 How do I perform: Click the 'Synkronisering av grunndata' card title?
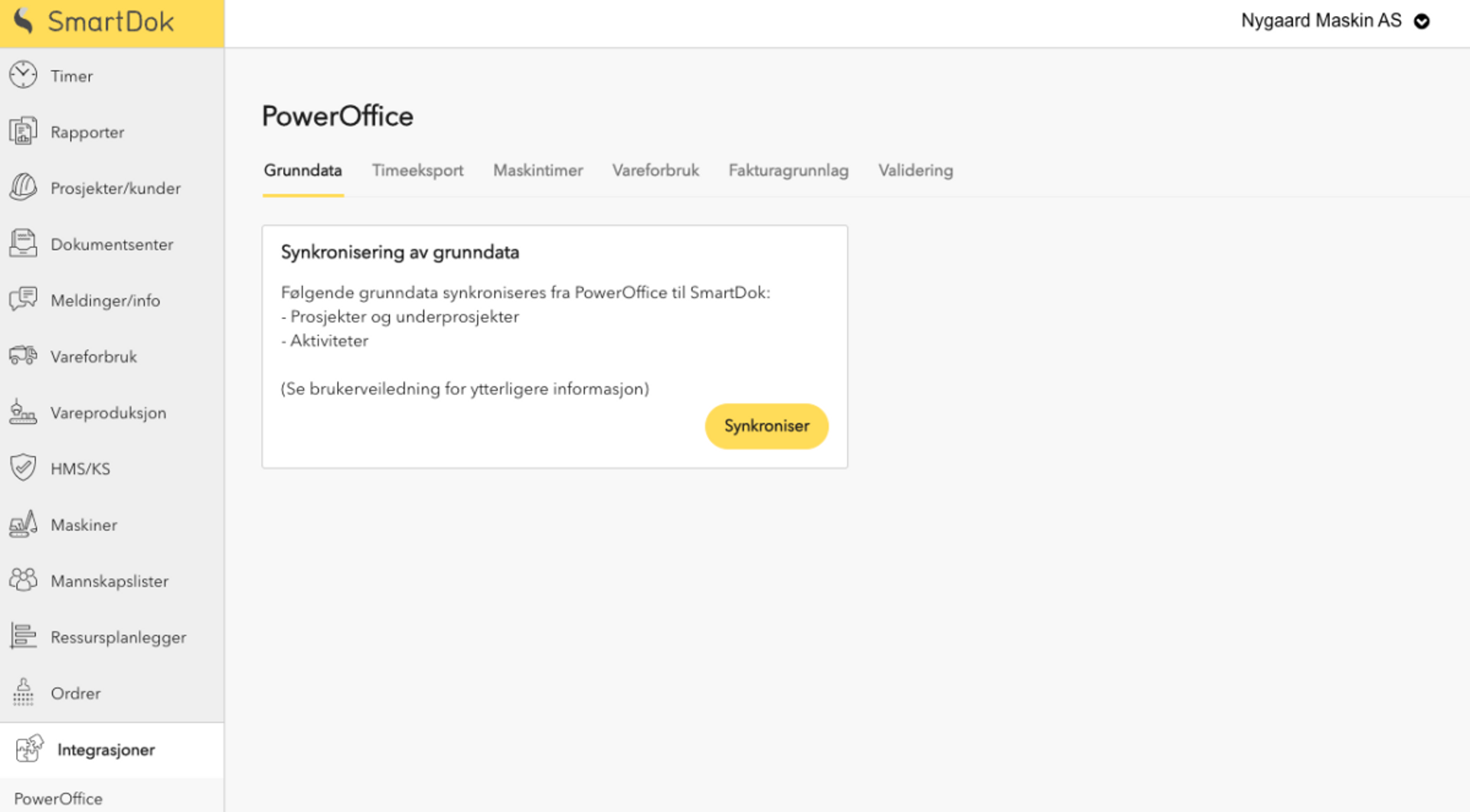point(400,253)
